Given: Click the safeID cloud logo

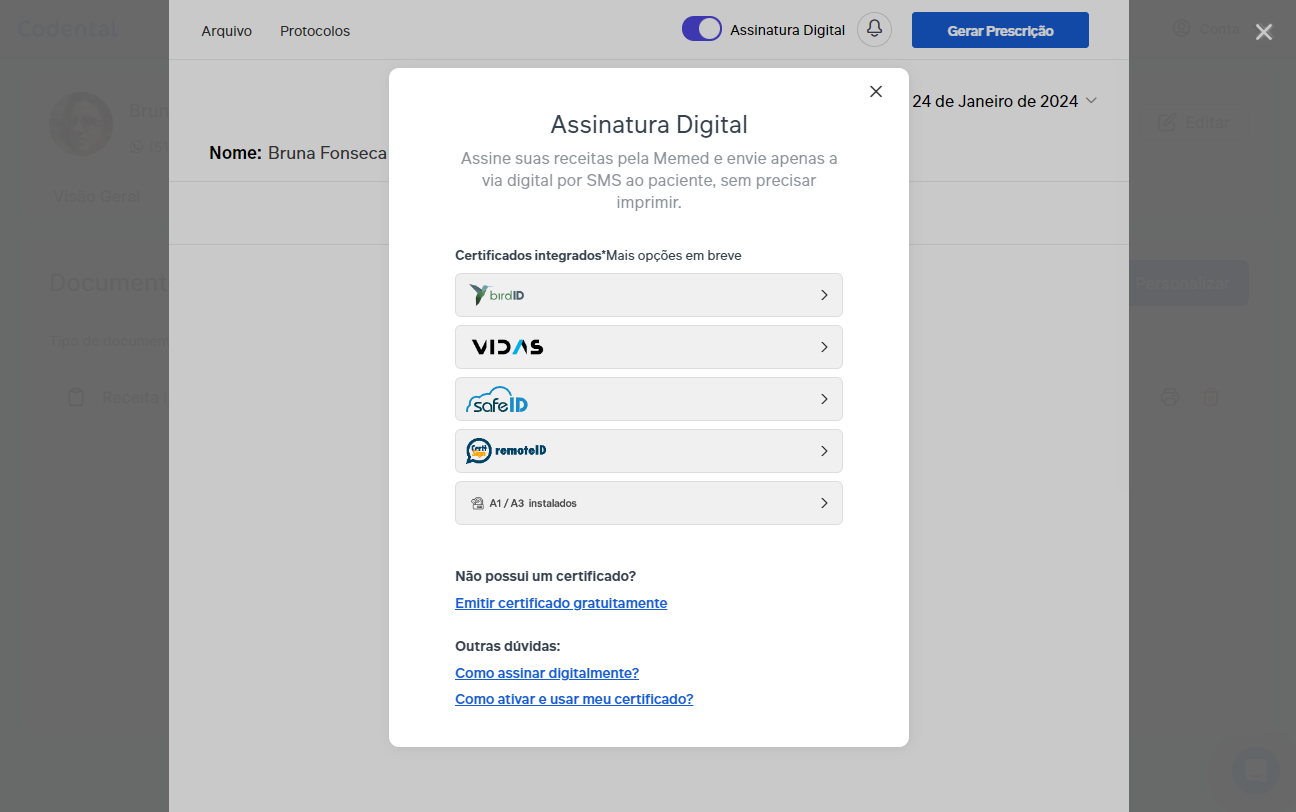Looking at the screenshot, I should click(x=497, y=400).
